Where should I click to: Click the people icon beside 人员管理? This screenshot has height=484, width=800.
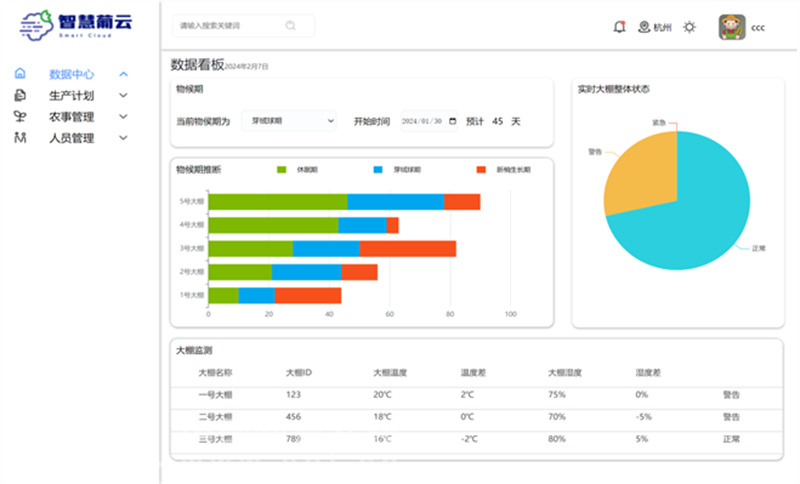[20, 138]
